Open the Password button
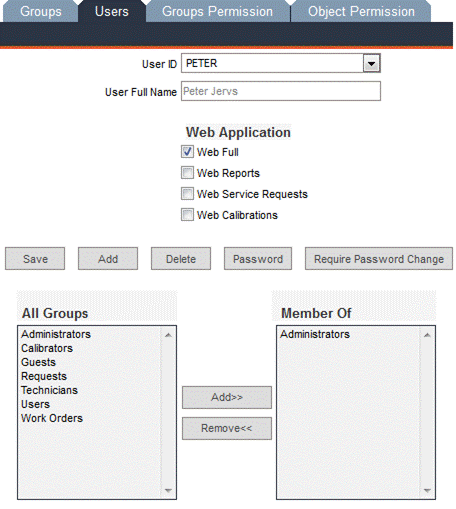Image resolution: width=456 pixels, height=509 pixels. 258,259
